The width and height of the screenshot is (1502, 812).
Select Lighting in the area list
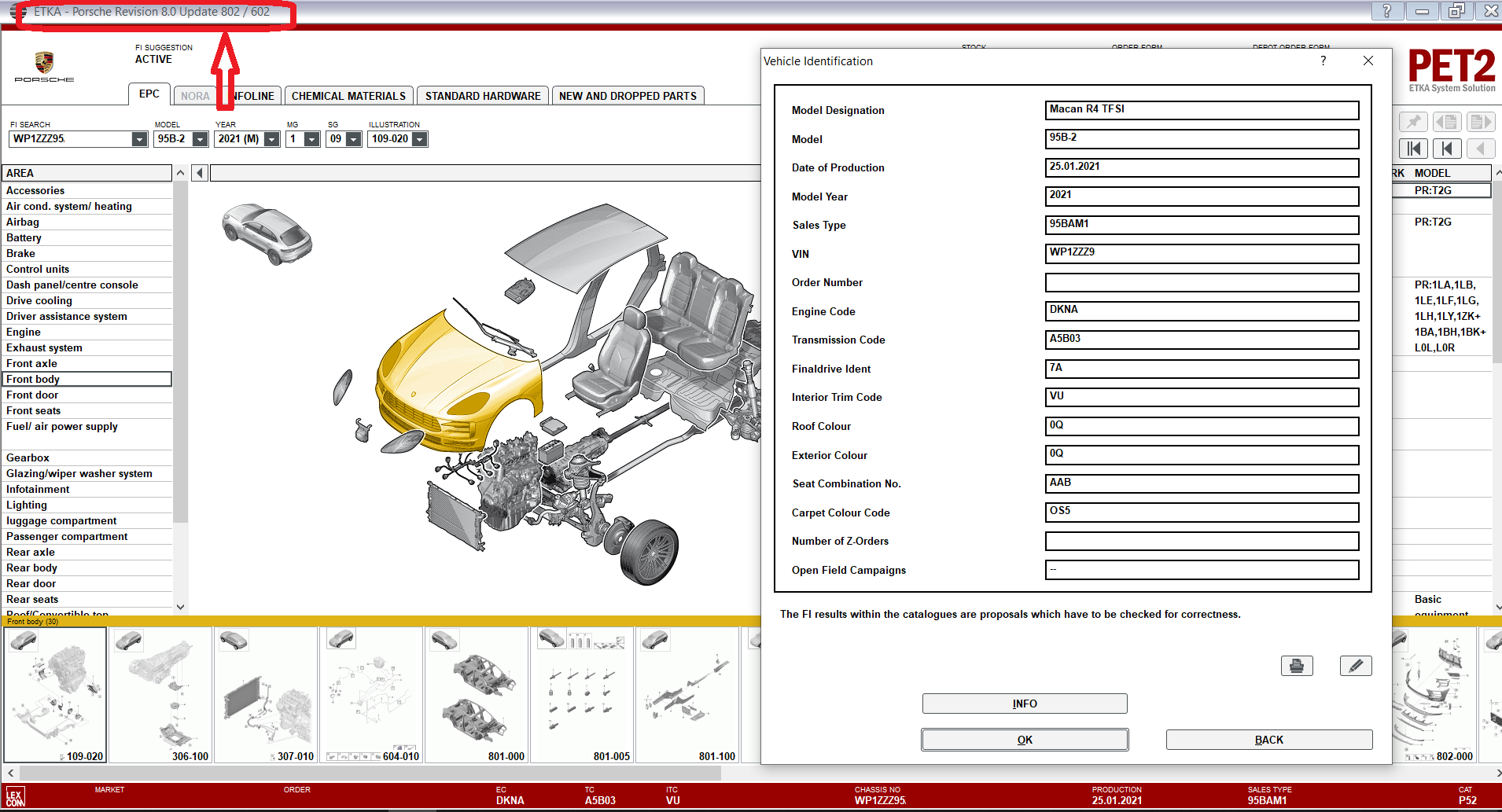[87, 505]
